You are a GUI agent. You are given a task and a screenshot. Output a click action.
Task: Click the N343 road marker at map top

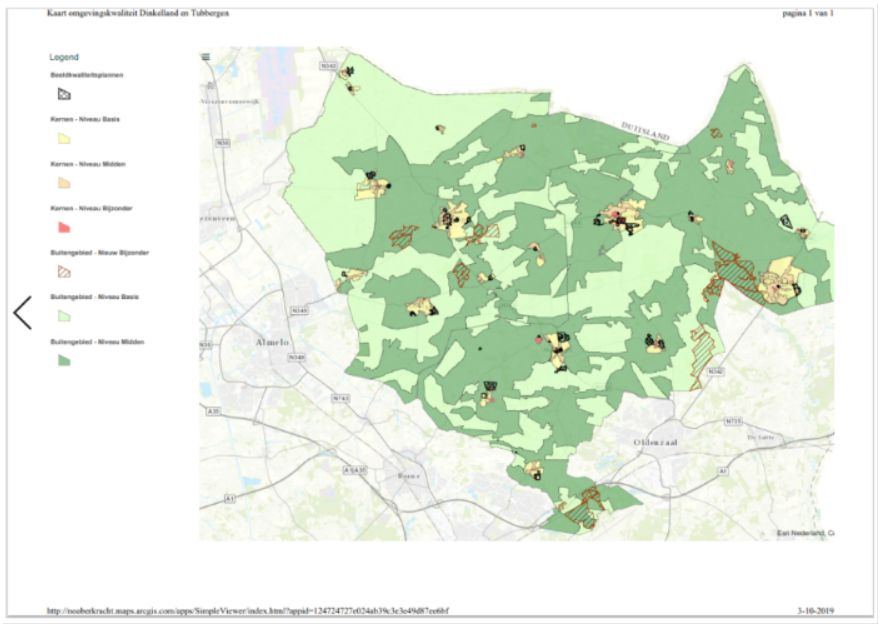[x=328, y=66]
